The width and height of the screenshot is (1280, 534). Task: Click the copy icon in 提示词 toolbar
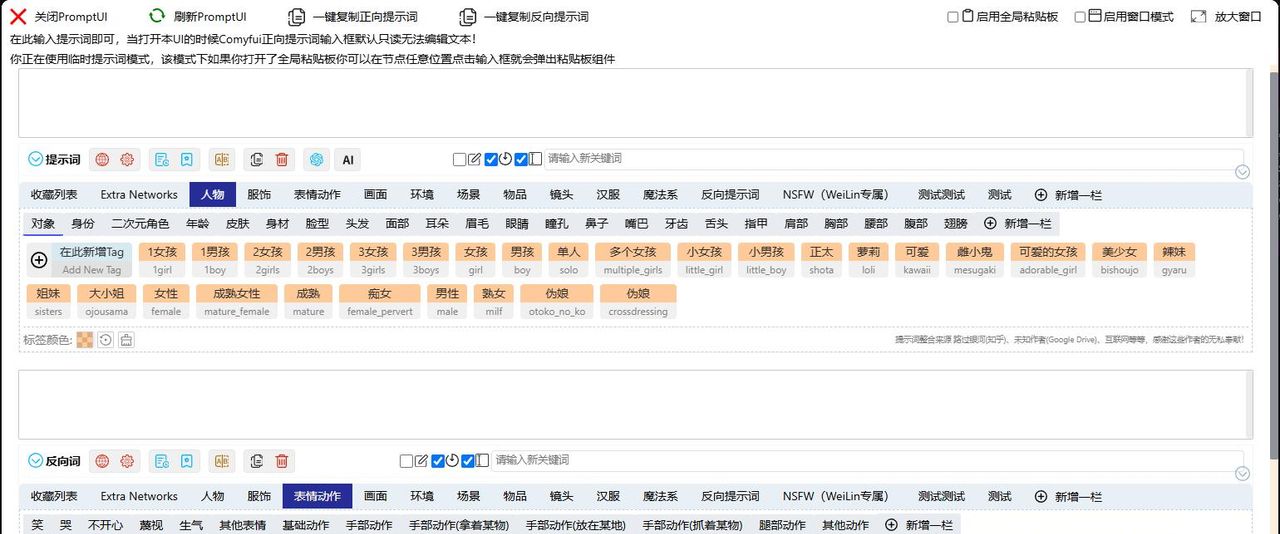pos(257,159)
